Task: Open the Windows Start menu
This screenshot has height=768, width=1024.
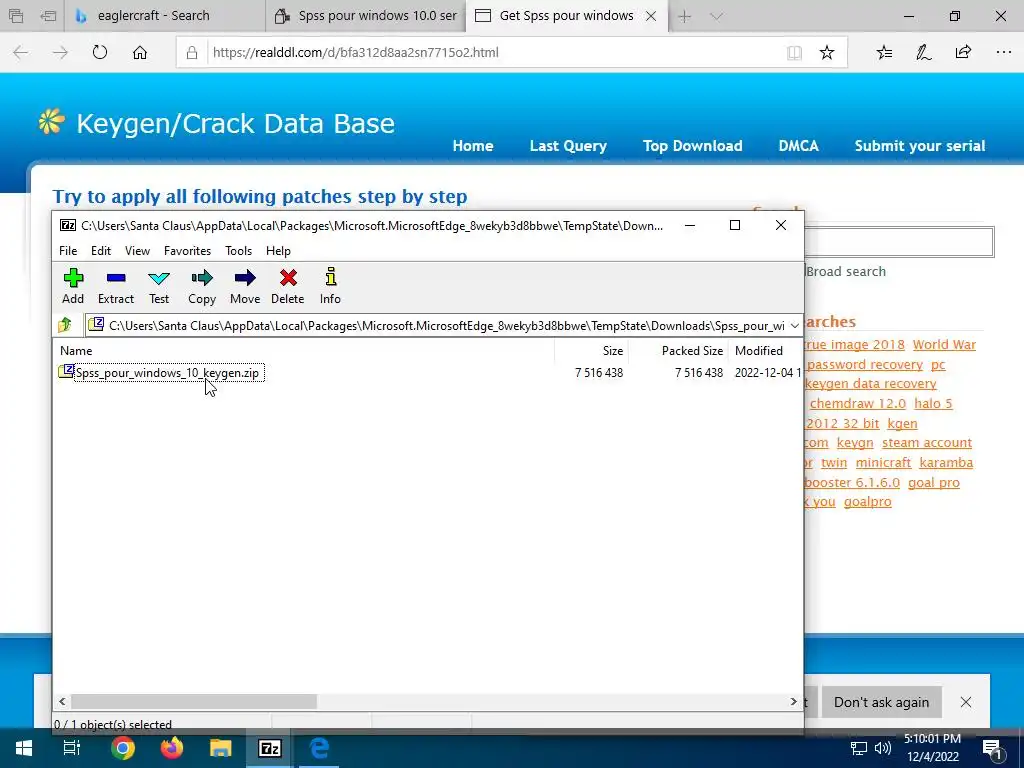Action: pos(24,748)
